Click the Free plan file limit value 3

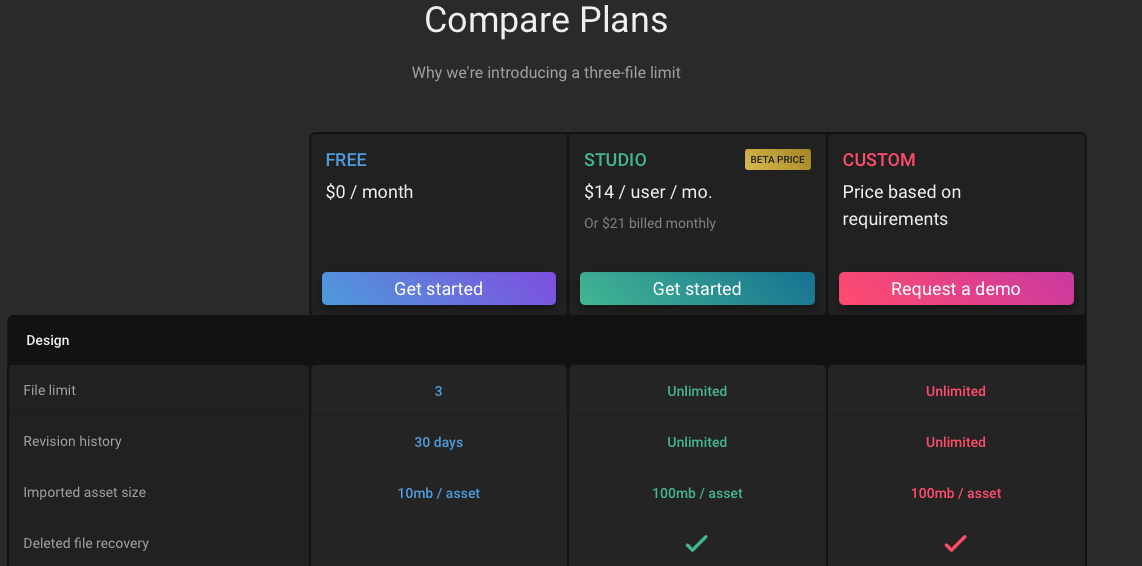(x=438, y=391)
